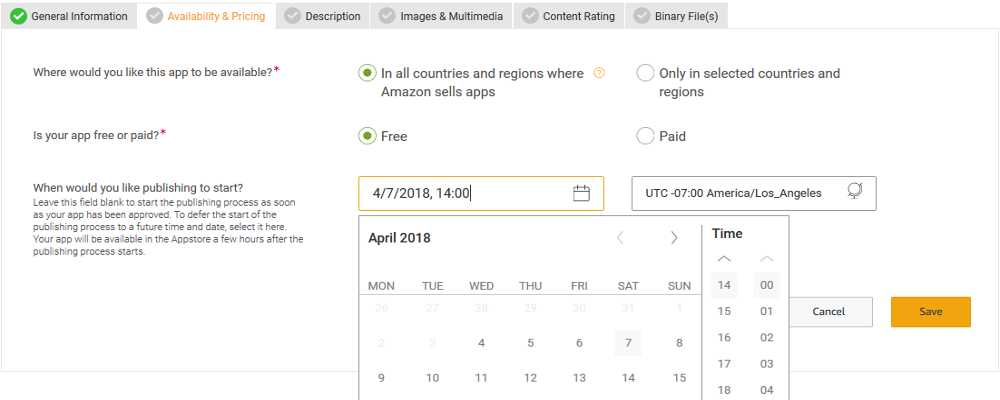Click the up arrow above the hour column
The width and height of the screenshot is (1000, 400).
point(725,259)
